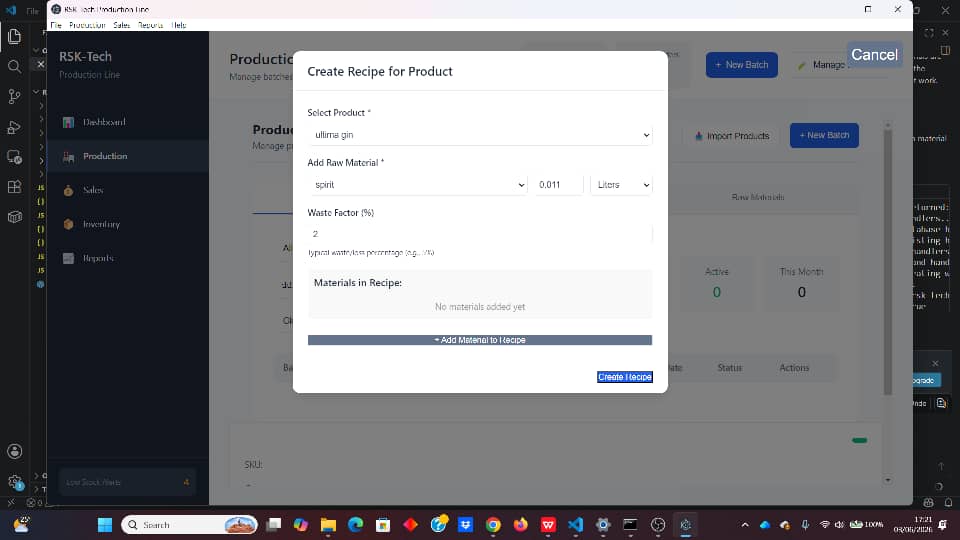Expand the Select Product dropdown
This screenshot has width=960, height=540.
click(x=480, y=135)
